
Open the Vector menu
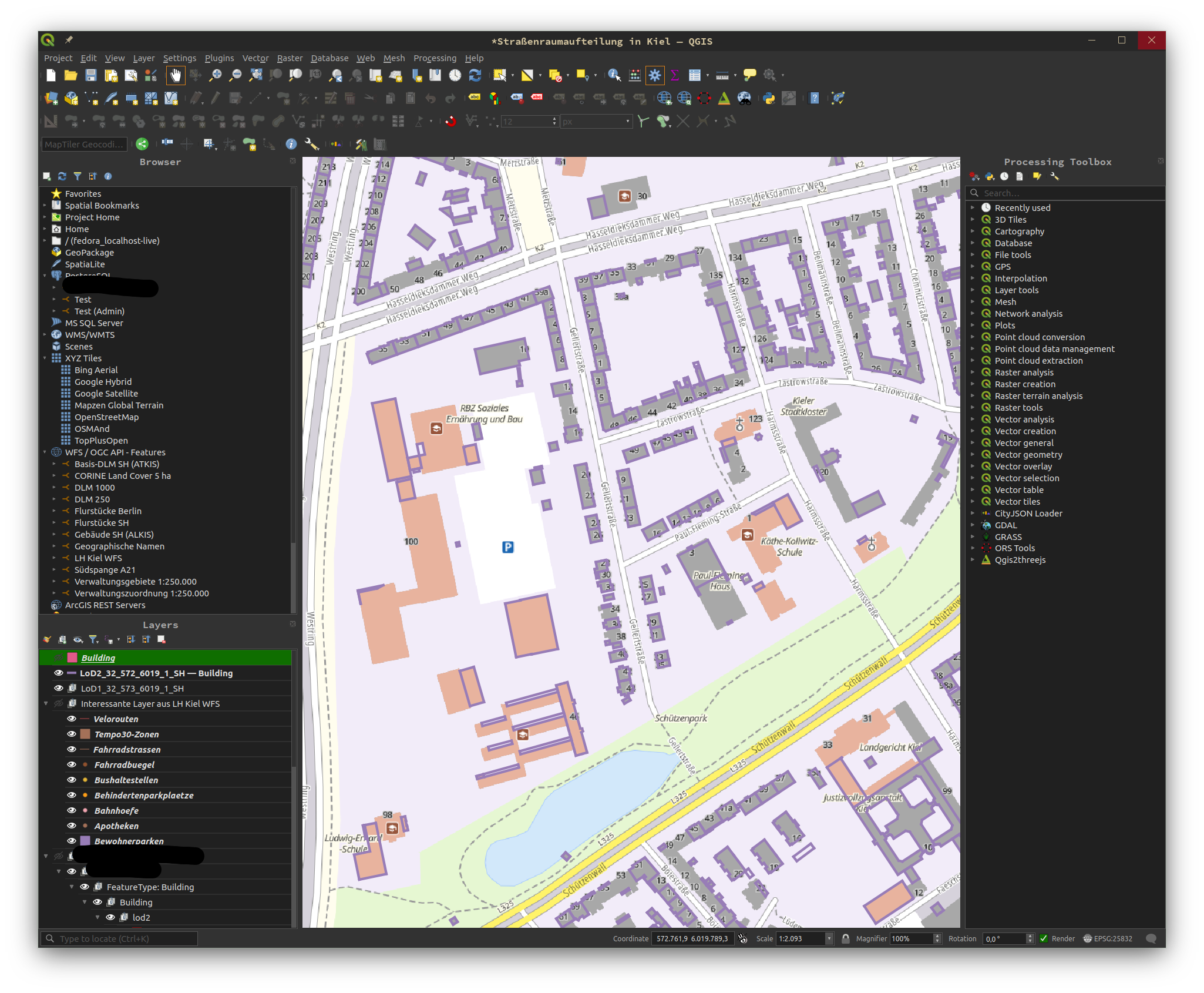point(255,58)
